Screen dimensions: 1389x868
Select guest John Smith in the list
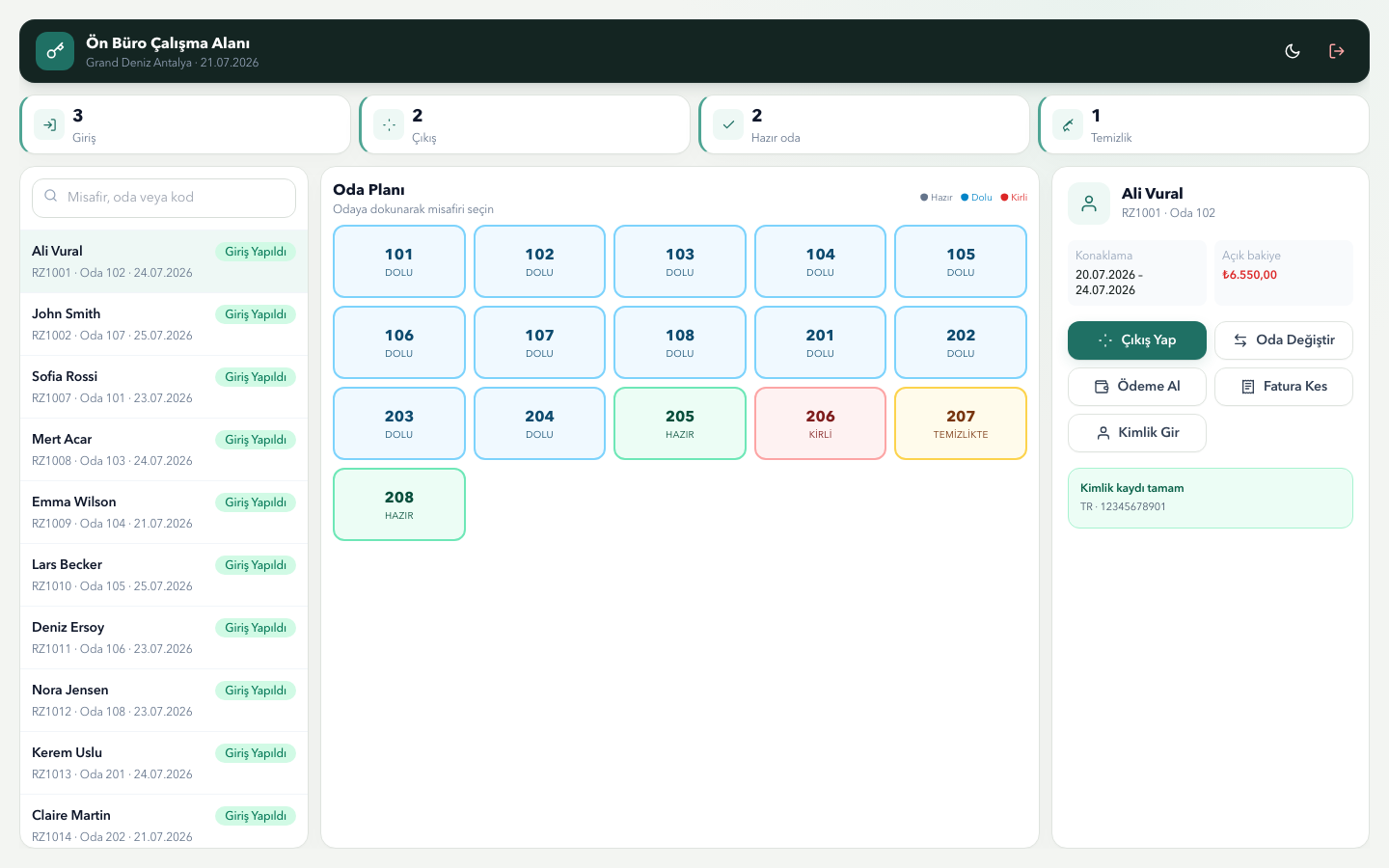(164, 324)
